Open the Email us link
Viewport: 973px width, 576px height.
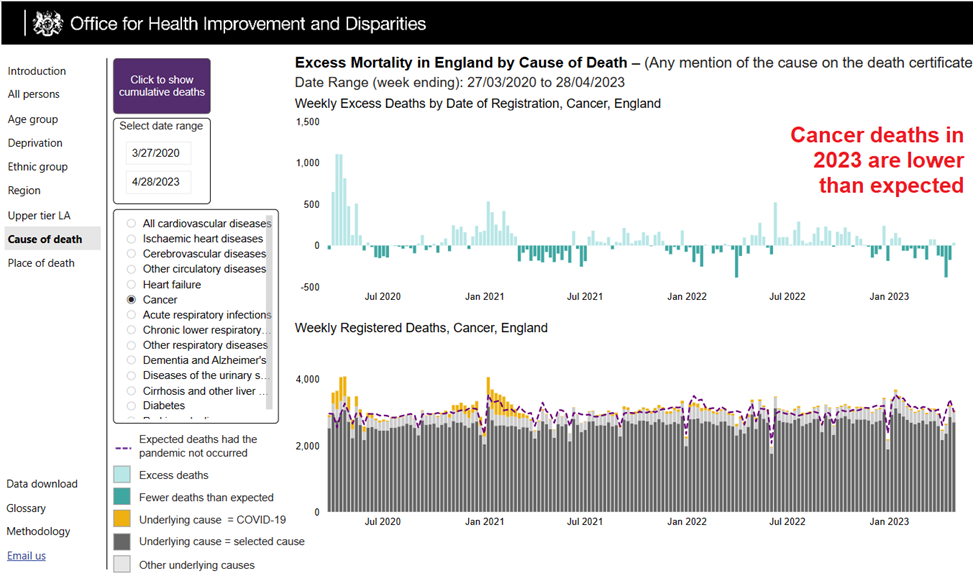pos(26,556)
